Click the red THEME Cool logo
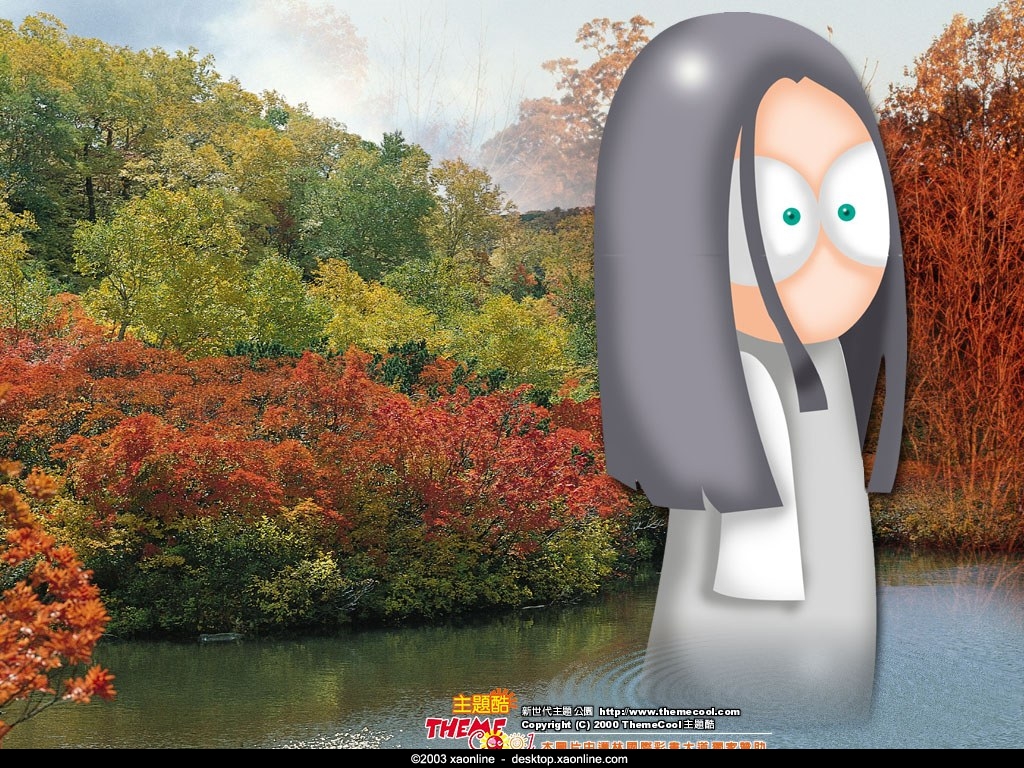Viewport: 1024px width, 768px height. click(465, 729)
